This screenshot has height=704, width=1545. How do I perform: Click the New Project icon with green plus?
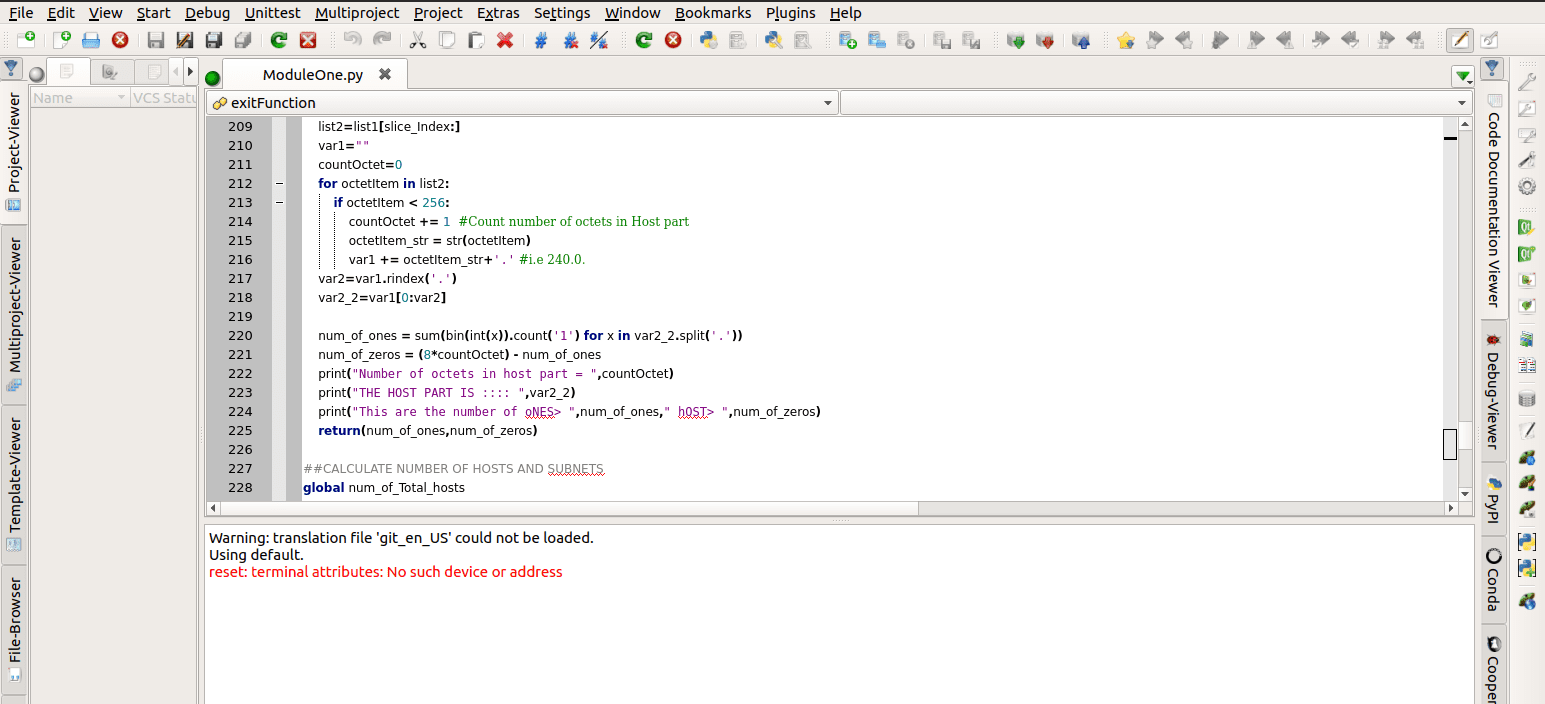(x=847, y=40)
